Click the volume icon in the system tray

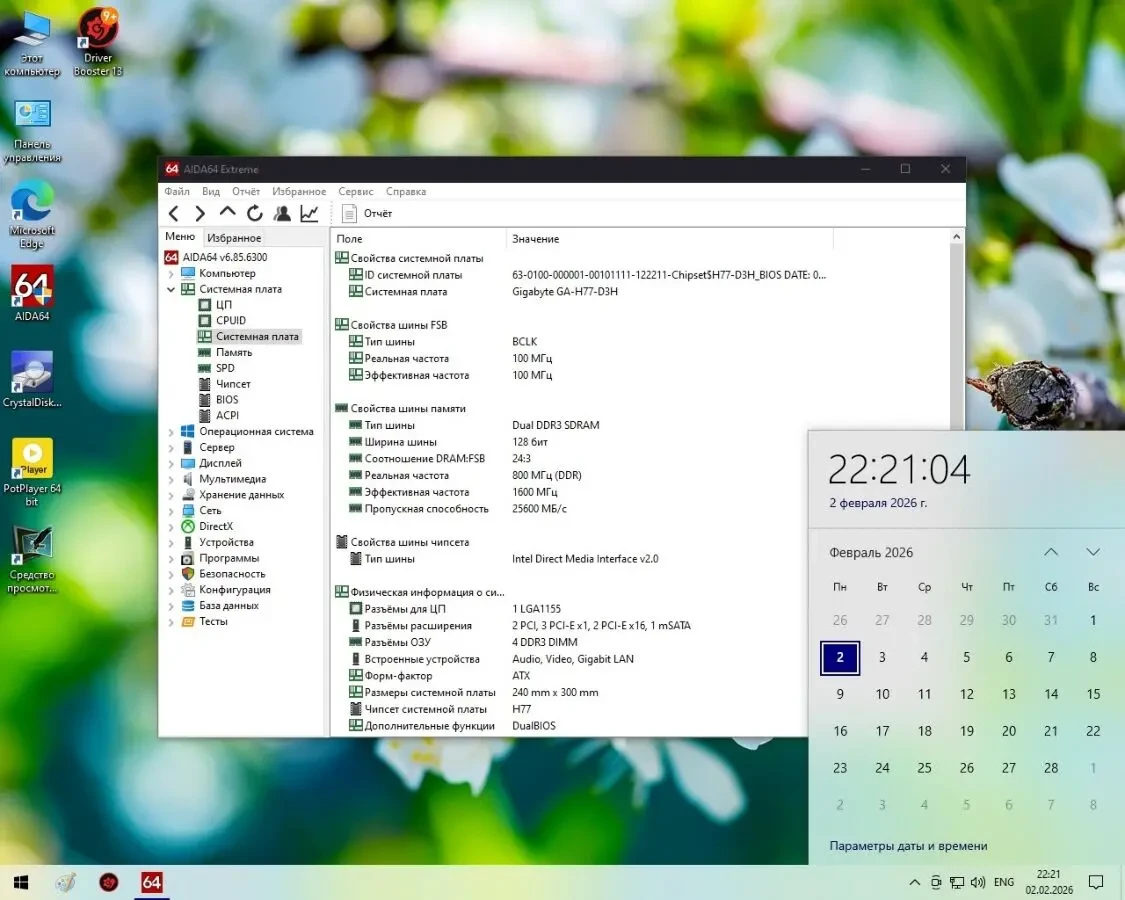click(x=977, y=882)
